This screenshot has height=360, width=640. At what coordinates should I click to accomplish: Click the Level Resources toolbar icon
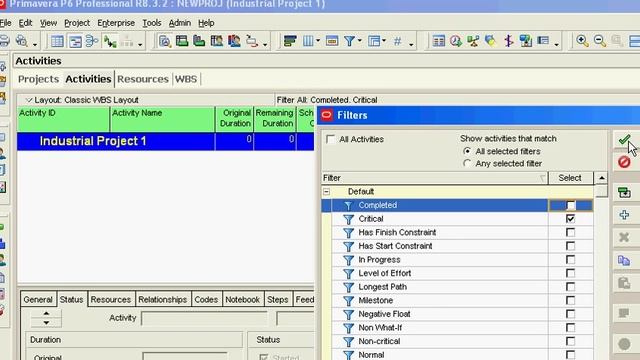pos(473,41)
